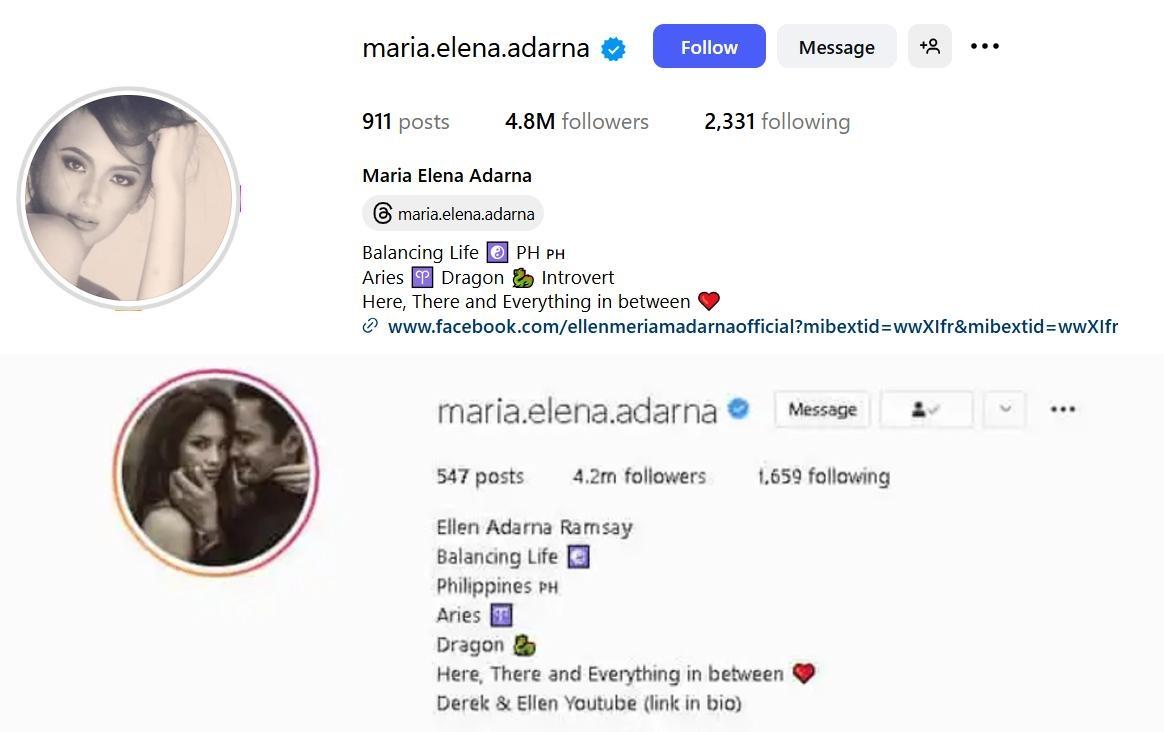Click the Message button in lower profile

pyautogui.click(x=822, y=409)
